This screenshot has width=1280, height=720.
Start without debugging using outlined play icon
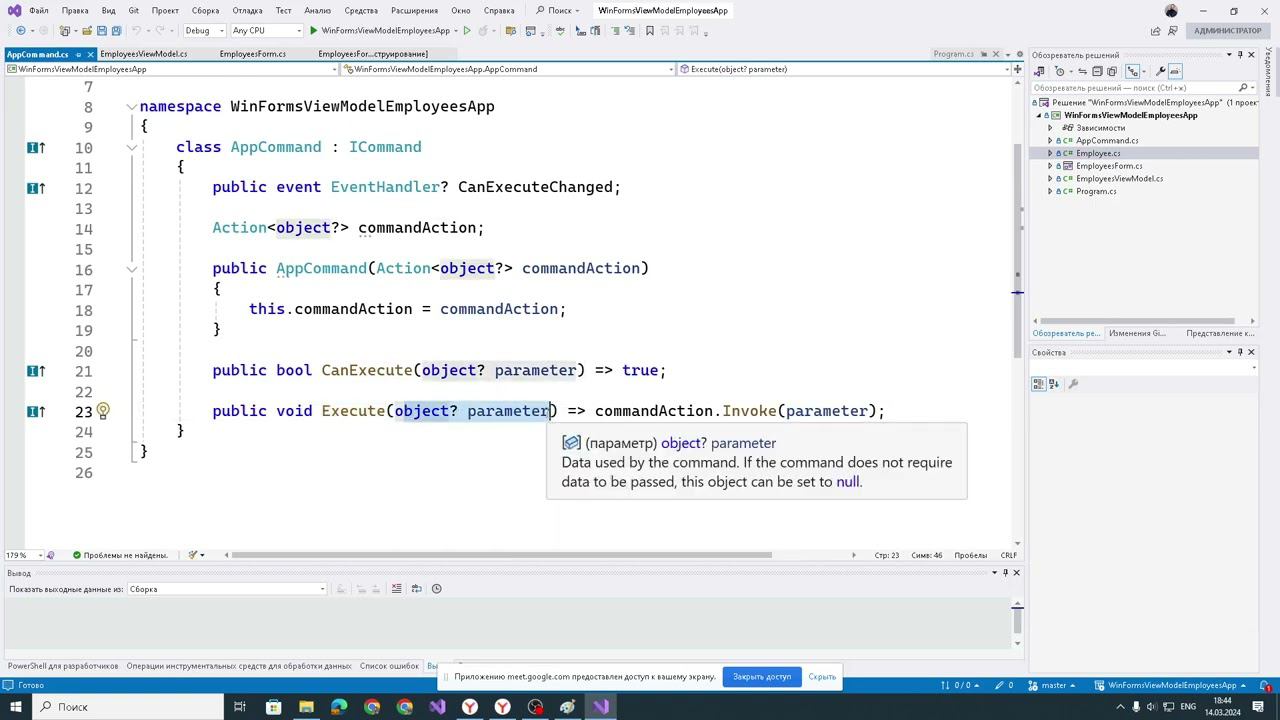pos(467,31)
